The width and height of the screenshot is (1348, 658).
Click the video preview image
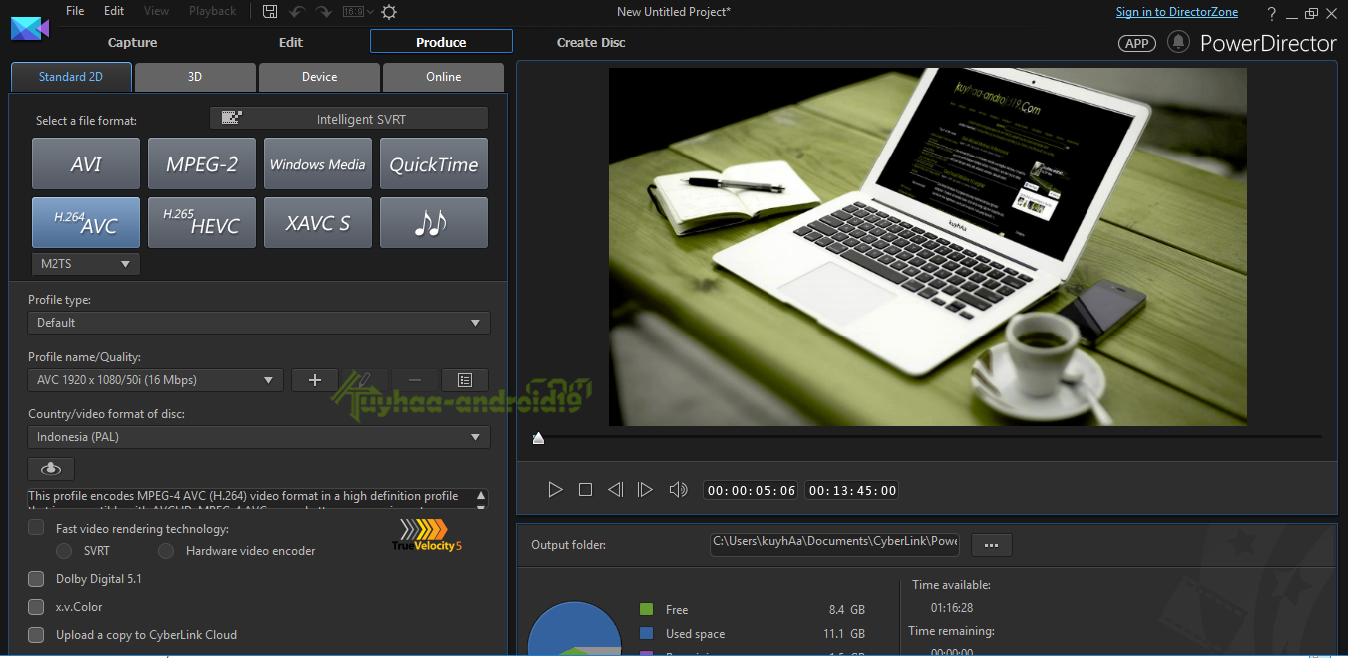click(928, 247)
